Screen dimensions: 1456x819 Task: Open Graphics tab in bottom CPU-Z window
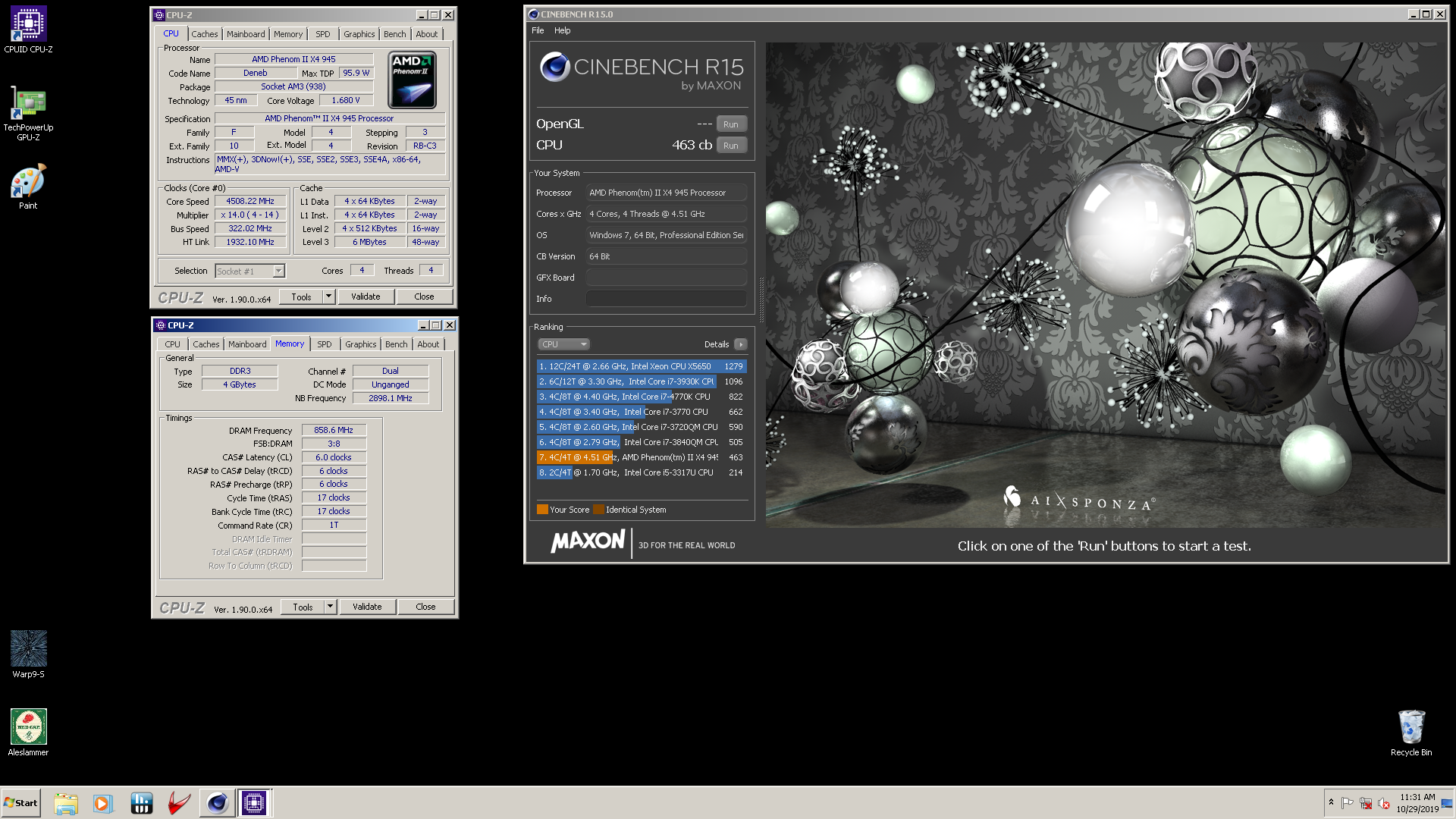[360, 344]
